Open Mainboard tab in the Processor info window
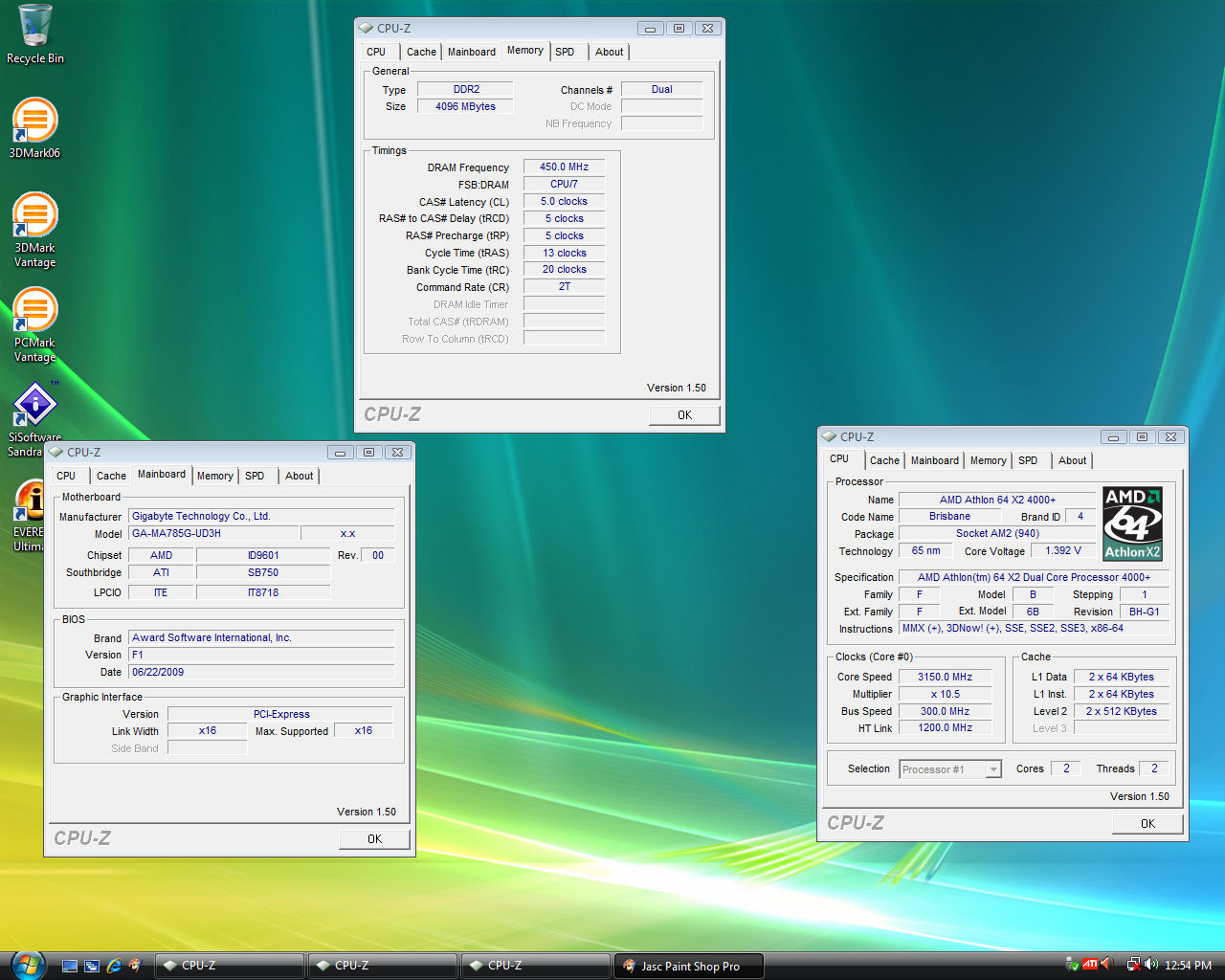The height and width of the screenshot is (980, 1225). (935, 460)
